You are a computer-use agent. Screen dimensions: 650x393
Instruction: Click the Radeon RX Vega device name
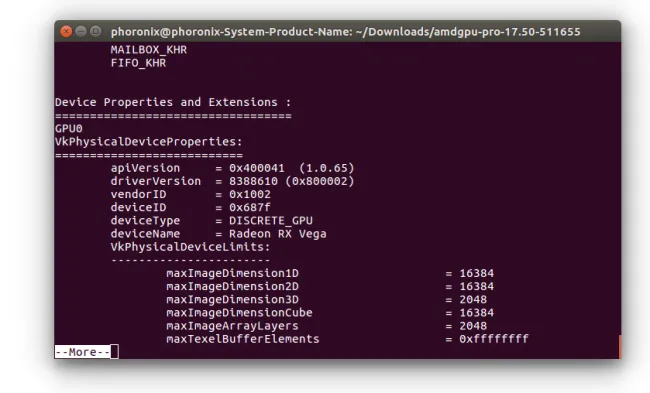(277, 234)
